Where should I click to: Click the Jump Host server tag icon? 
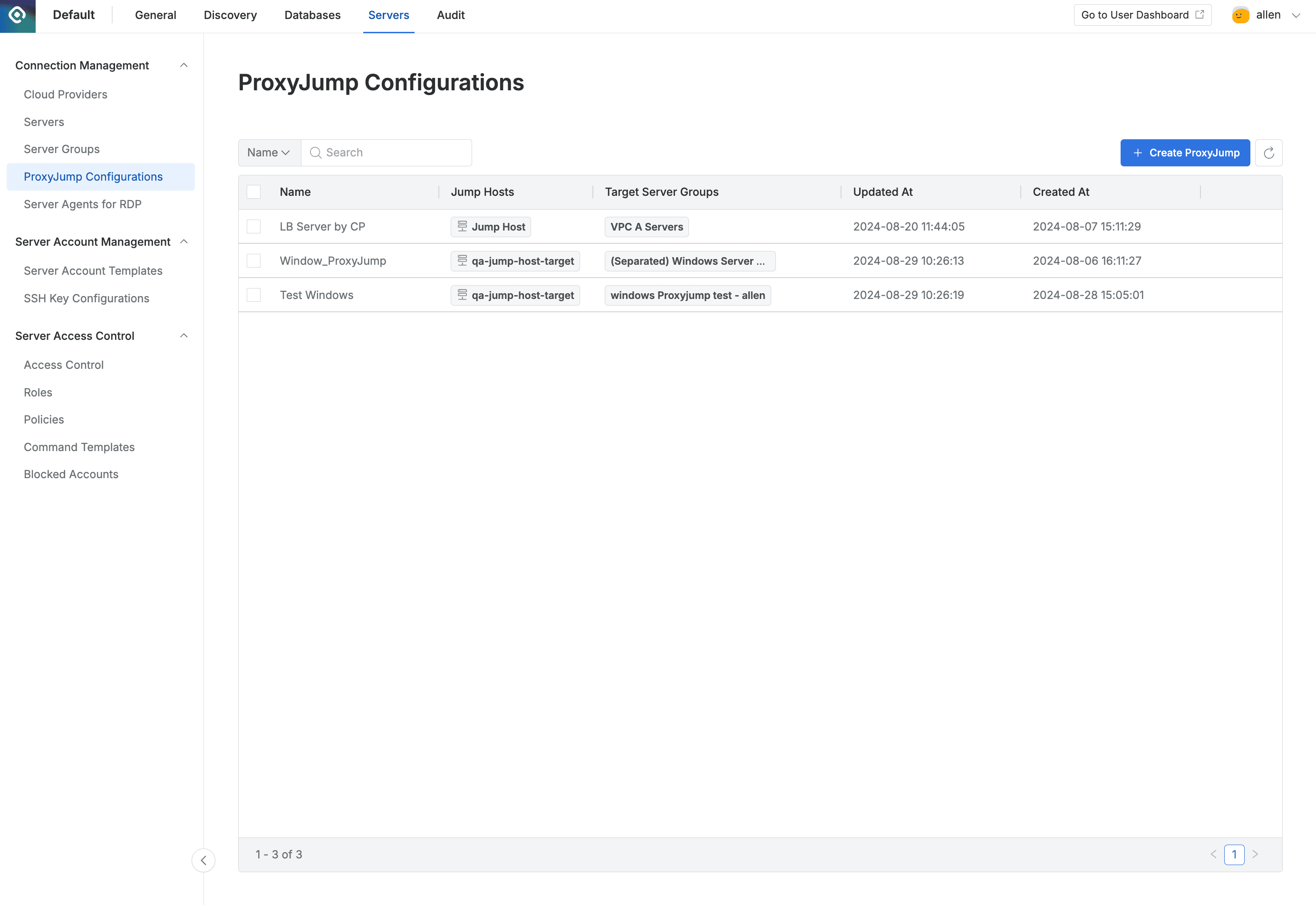(x=462, y=226)
